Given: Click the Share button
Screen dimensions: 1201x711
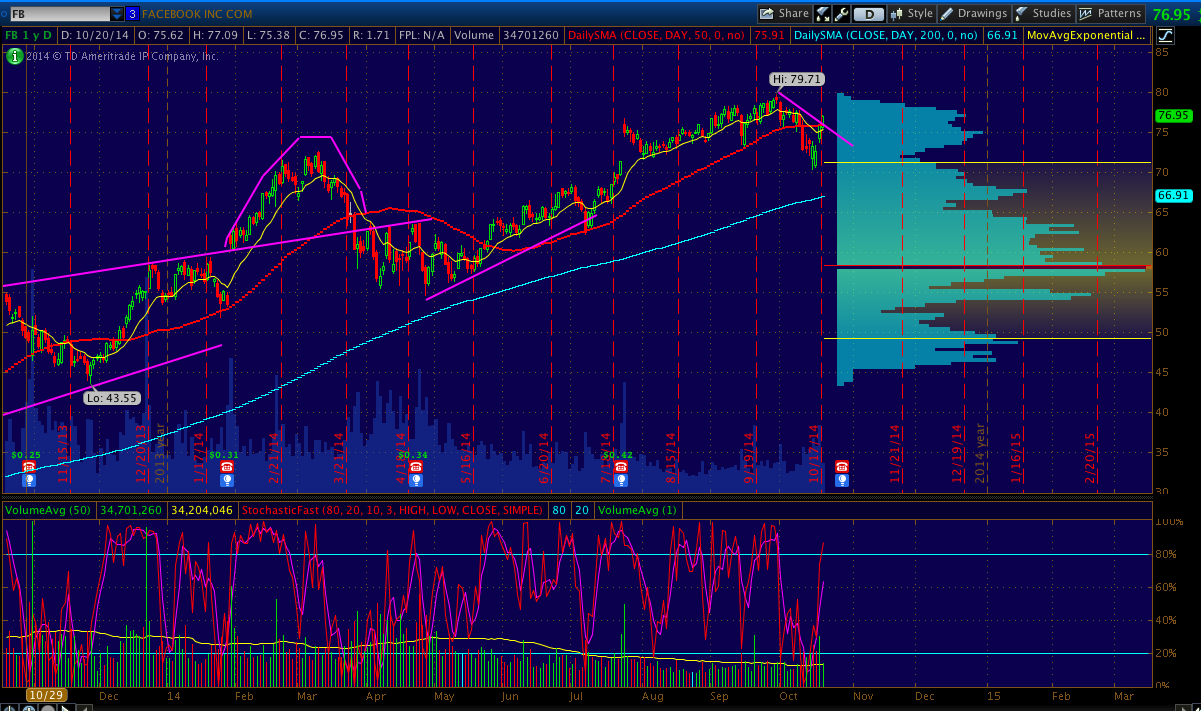Looking at the screenshot, I should click(x=783, y=14).
